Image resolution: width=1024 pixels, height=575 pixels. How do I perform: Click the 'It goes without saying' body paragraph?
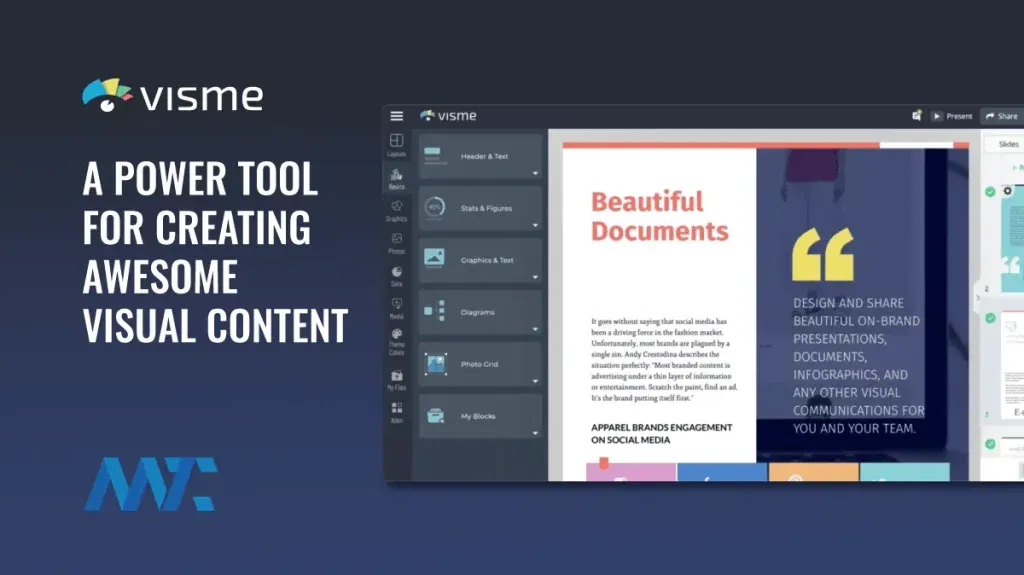(x=664, y=359)
